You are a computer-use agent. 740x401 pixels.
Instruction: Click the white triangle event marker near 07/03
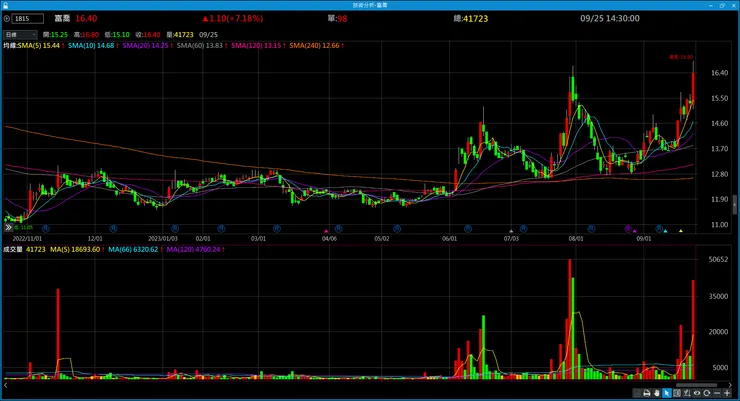tap(511, 231)
